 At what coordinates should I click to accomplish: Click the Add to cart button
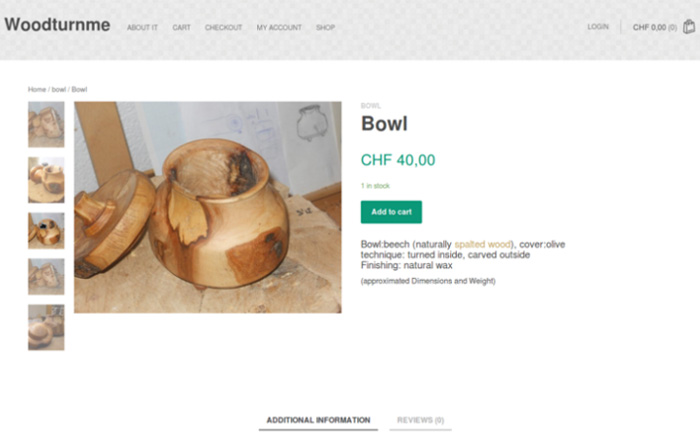point(391,212)
